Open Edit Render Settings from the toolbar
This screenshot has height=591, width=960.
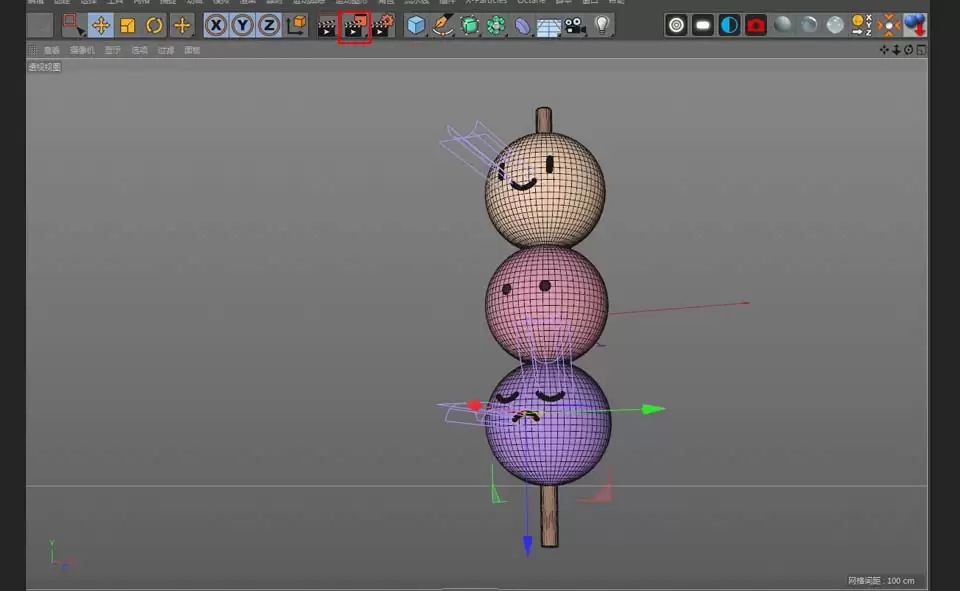[383, 25]
